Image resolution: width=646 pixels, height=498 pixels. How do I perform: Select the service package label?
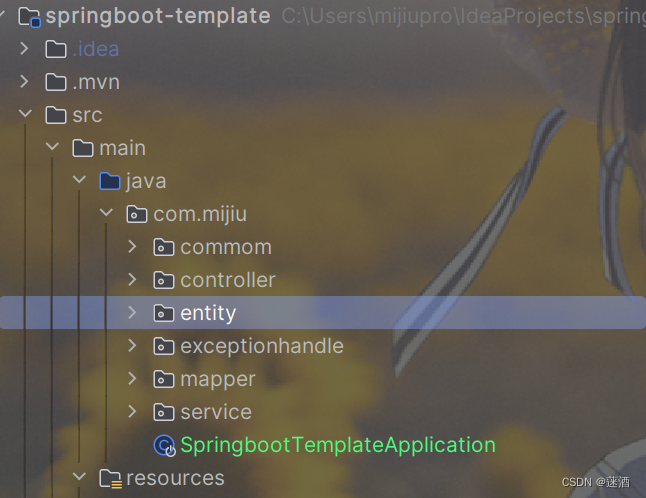[216, 412]
